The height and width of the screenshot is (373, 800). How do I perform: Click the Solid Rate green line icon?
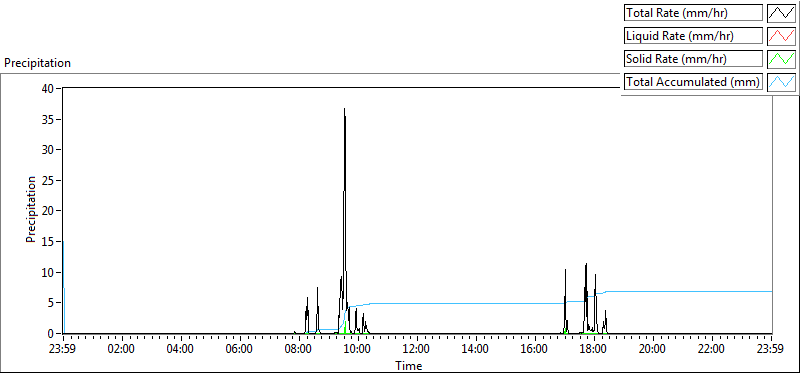point(781,59)
